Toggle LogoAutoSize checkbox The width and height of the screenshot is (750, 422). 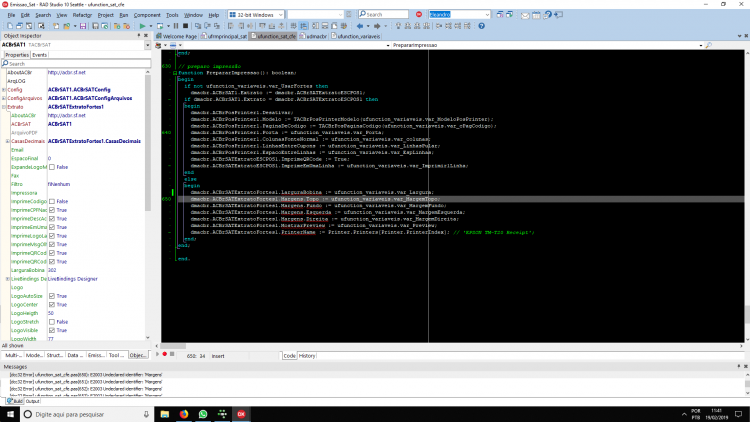coord(52,296)
